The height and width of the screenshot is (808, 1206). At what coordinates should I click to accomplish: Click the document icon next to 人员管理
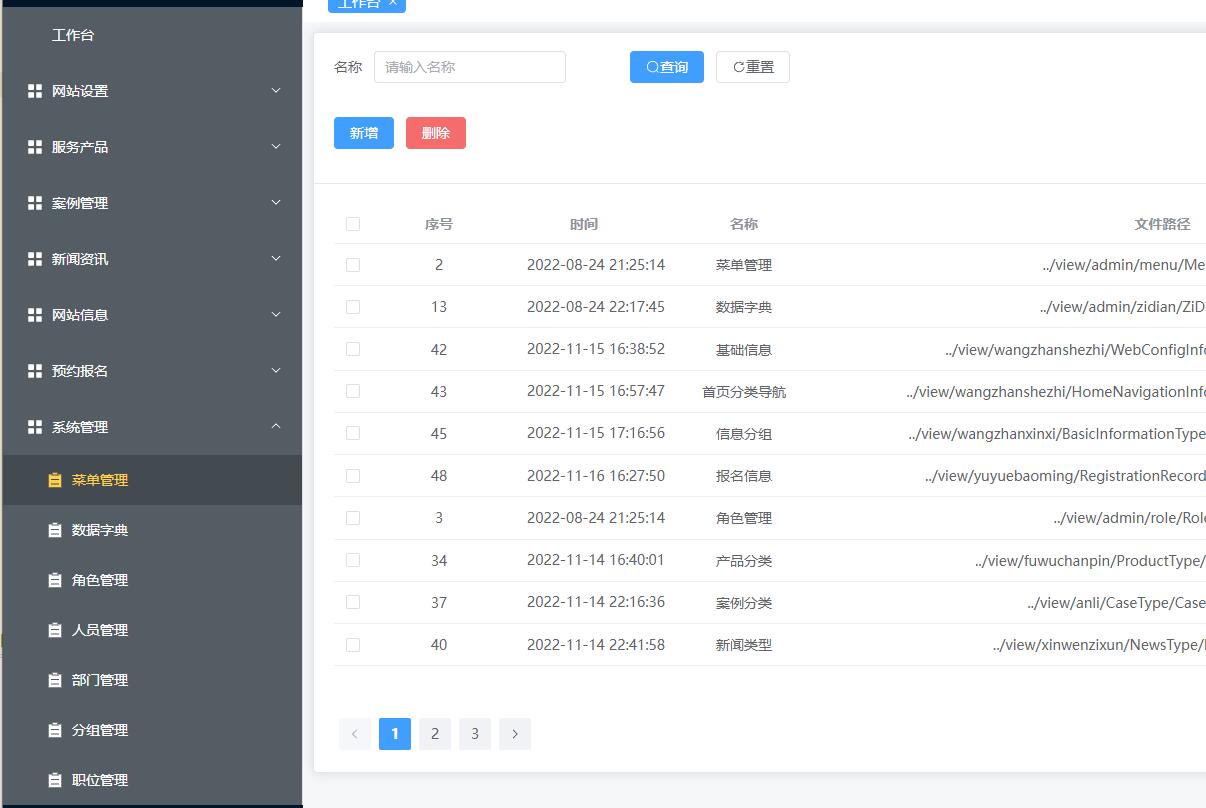(x=55, y=630)
